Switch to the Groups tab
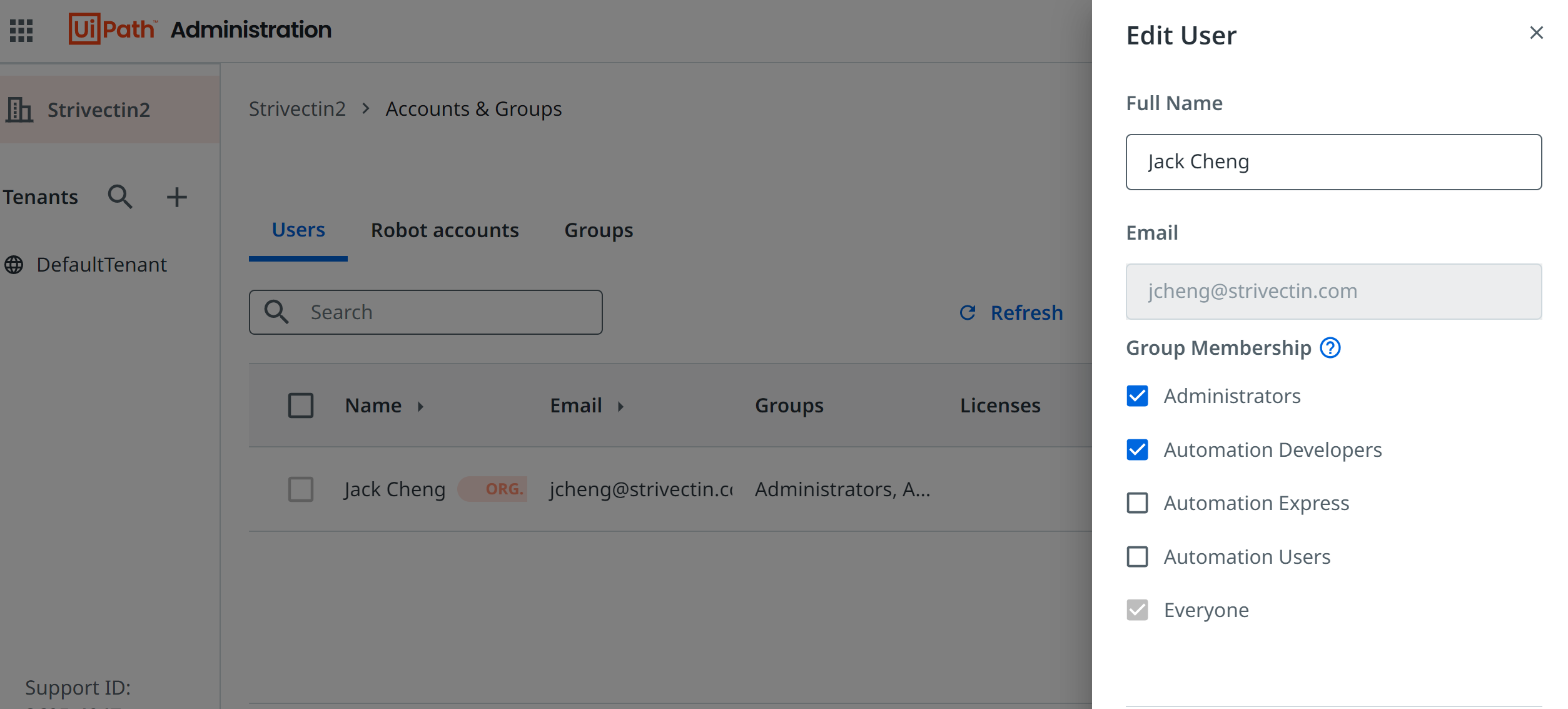Viewport: 1568px width, 709px height. tap(598, 230)
